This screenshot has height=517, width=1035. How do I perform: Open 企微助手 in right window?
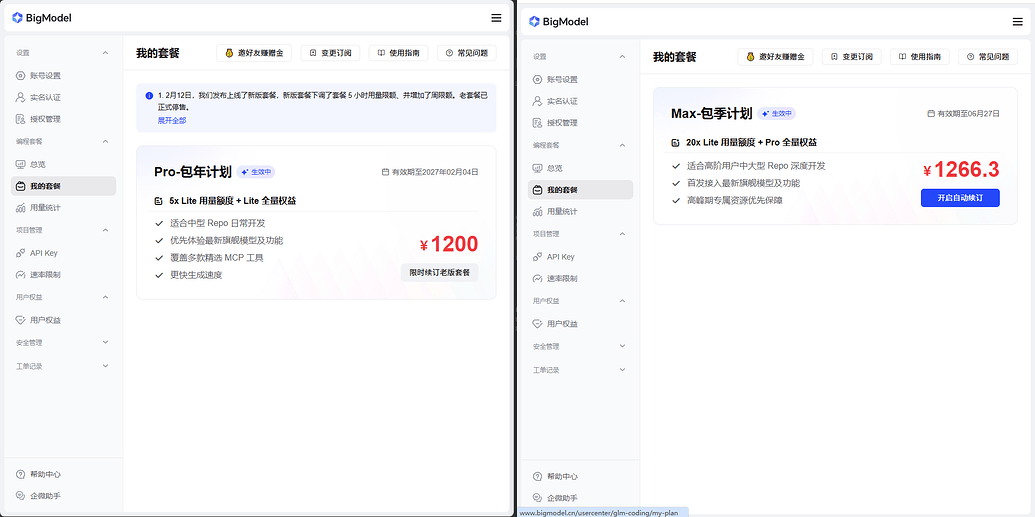coord(556,498)
